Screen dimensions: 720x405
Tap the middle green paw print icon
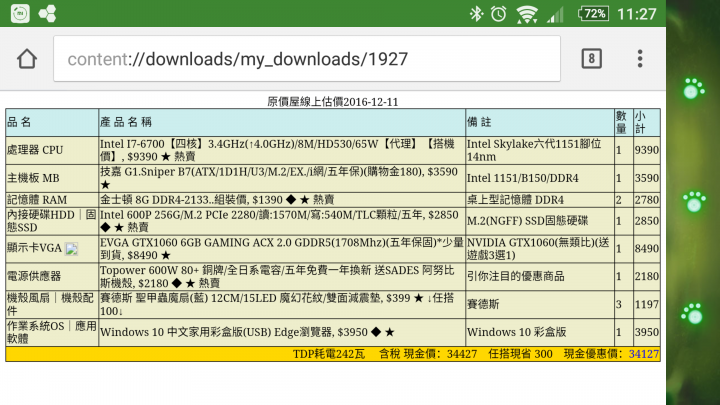point(693,202)
